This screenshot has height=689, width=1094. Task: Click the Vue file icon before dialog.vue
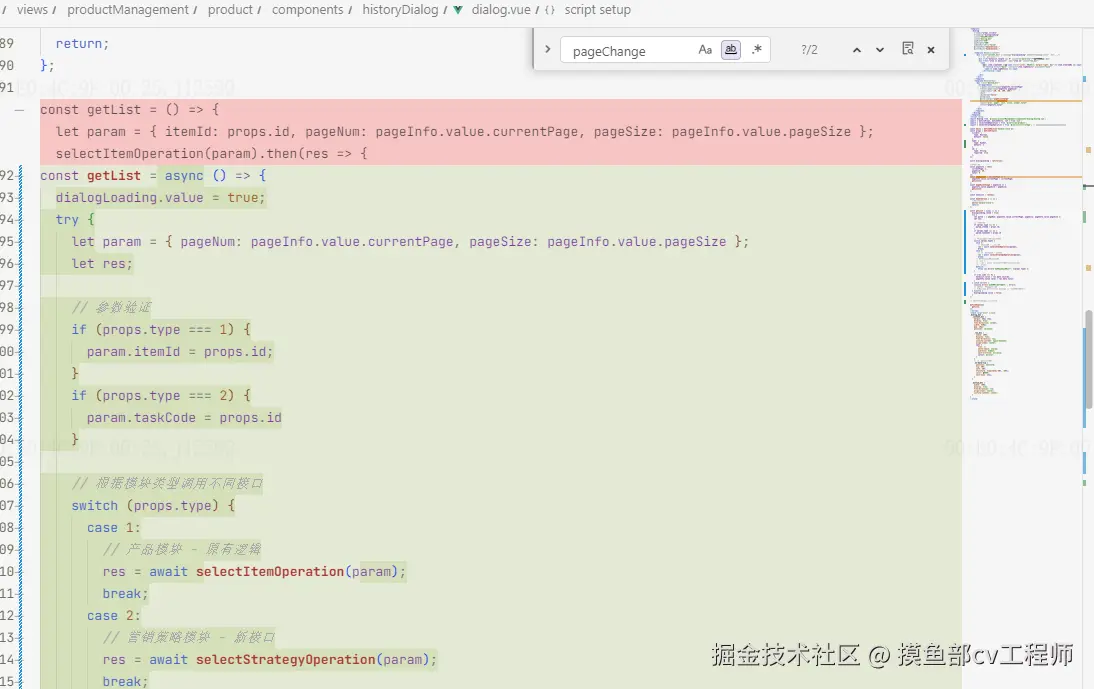point(458,10)
